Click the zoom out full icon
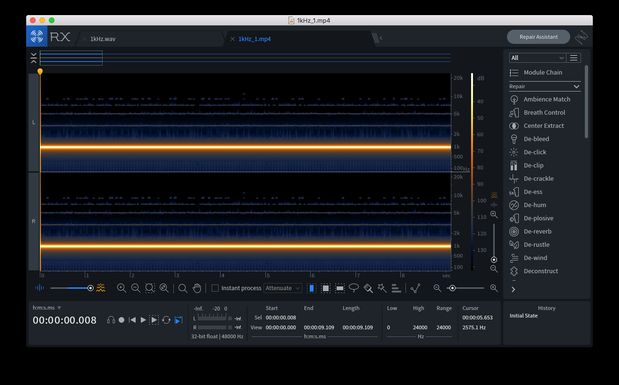Screen dimensions: 619x385 tap(164, 288)
